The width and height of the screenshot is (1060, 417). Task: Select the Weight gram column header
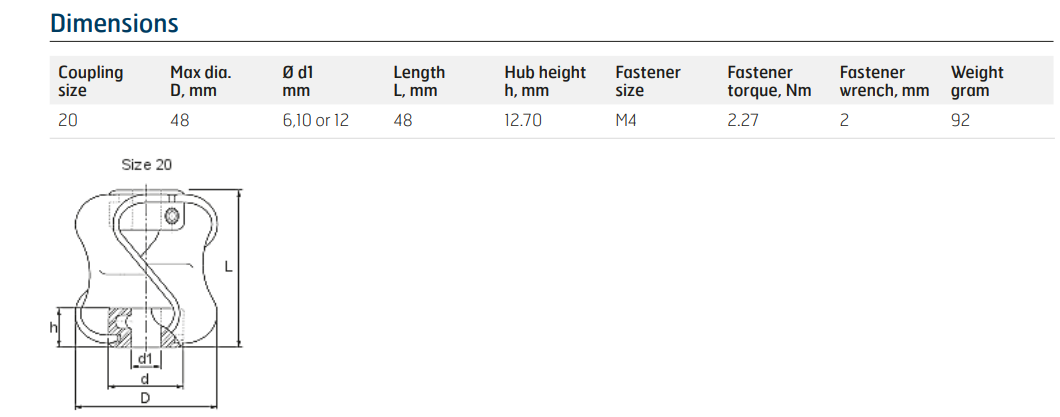click(977, 81)
